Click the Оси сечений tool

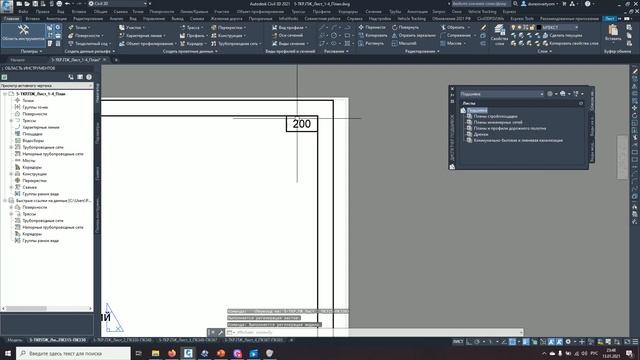287,36
